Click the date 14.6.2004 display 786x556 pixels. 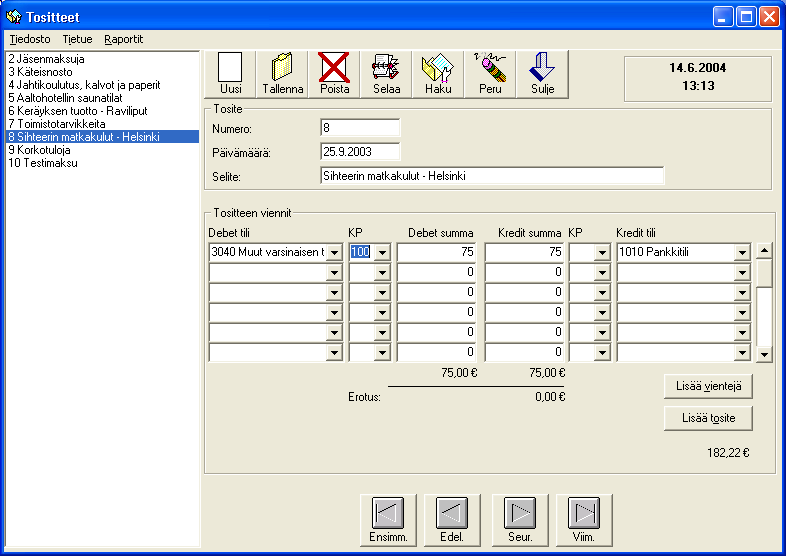[x=698, y=68]
